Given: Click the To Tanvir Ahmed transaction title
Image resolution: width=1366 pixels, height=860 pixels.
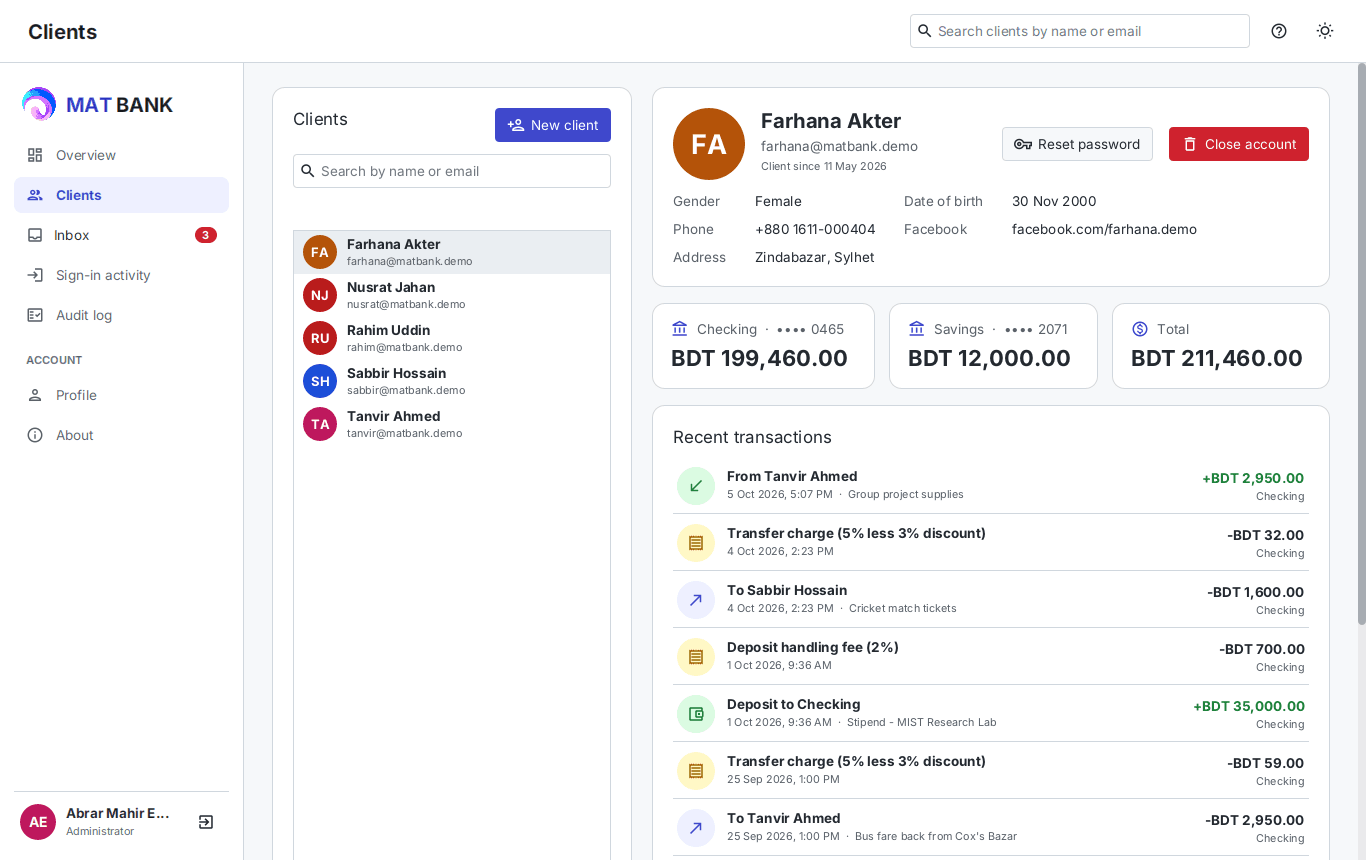Looking at the screenshot, I should 784,818.
